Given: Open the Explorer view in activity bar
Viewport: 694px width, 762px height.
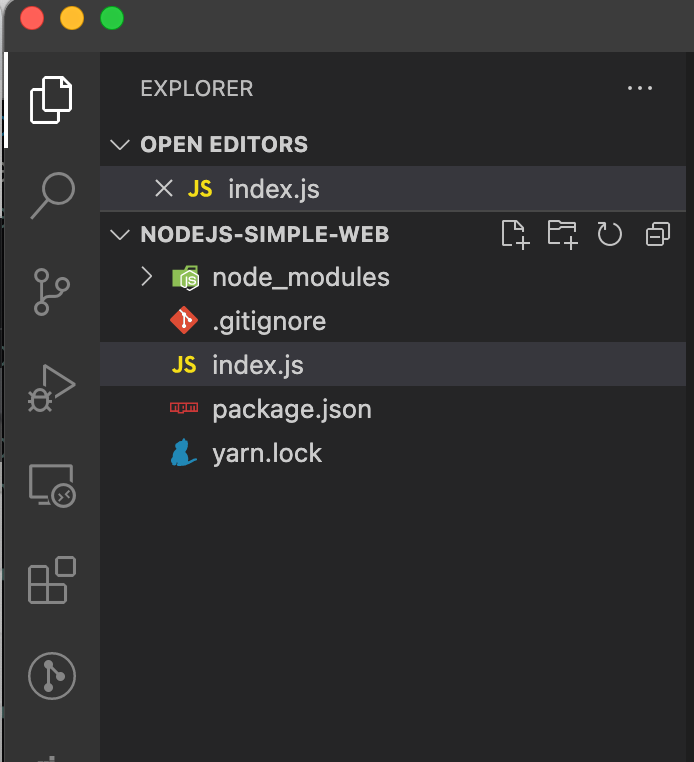Looking at the screenshot, I should click(51, 99).
